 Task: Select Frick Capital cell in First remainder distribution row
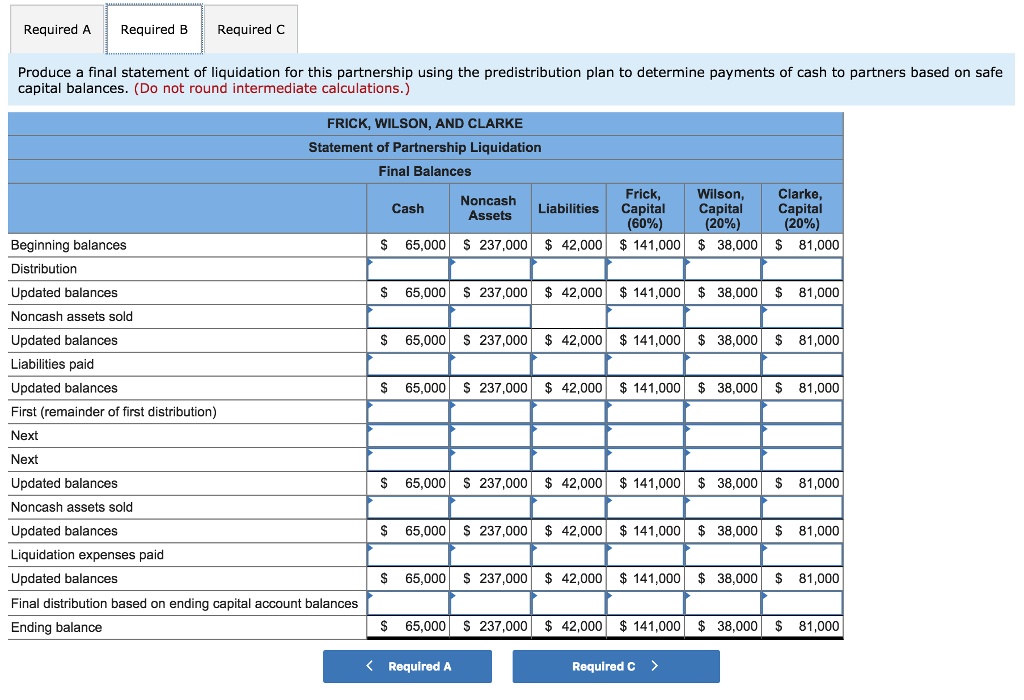pyautogui.click(x=645, y=412)
